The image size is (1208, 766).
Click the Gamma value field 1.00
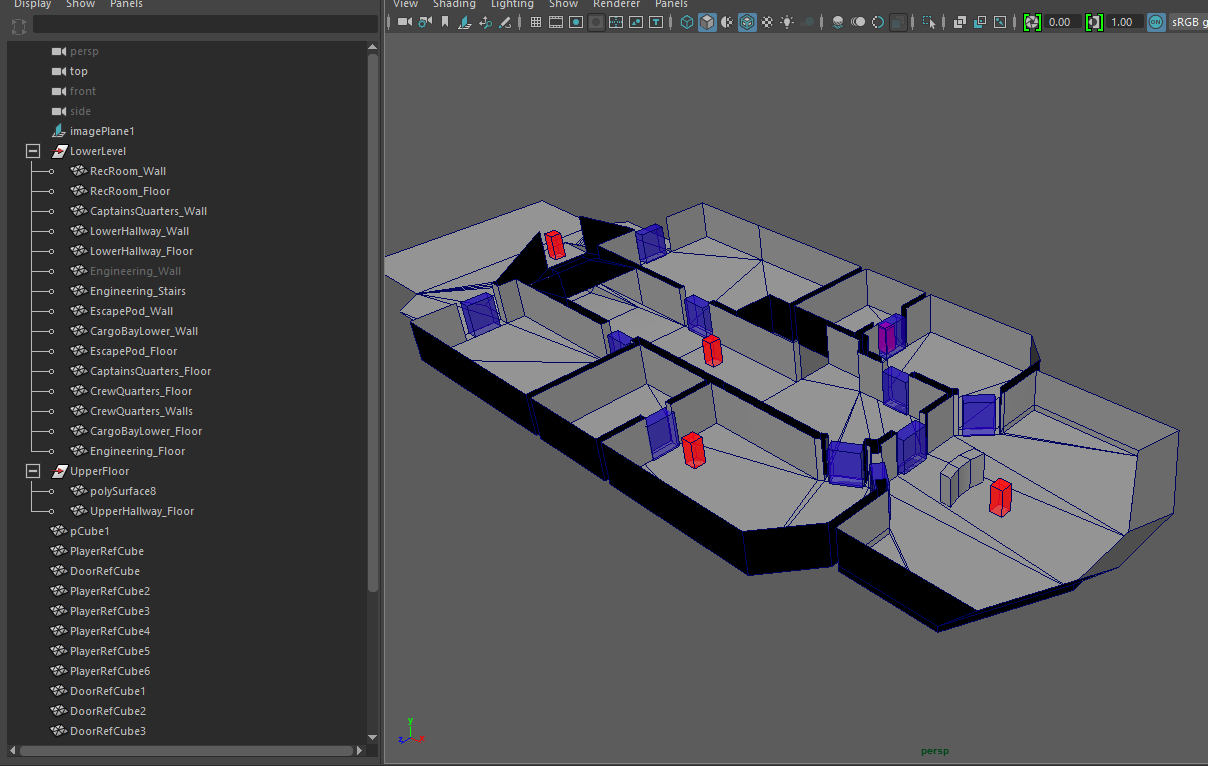[x=1124, y=22]
